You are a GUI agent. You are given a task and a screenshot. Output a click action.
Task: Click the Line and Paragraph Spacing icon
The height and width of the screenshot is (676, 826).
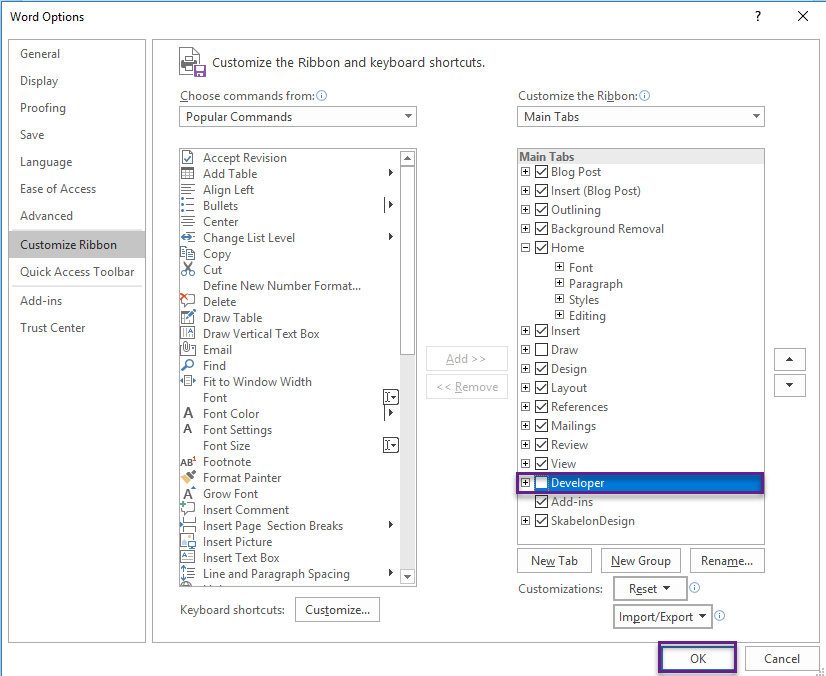188,573
